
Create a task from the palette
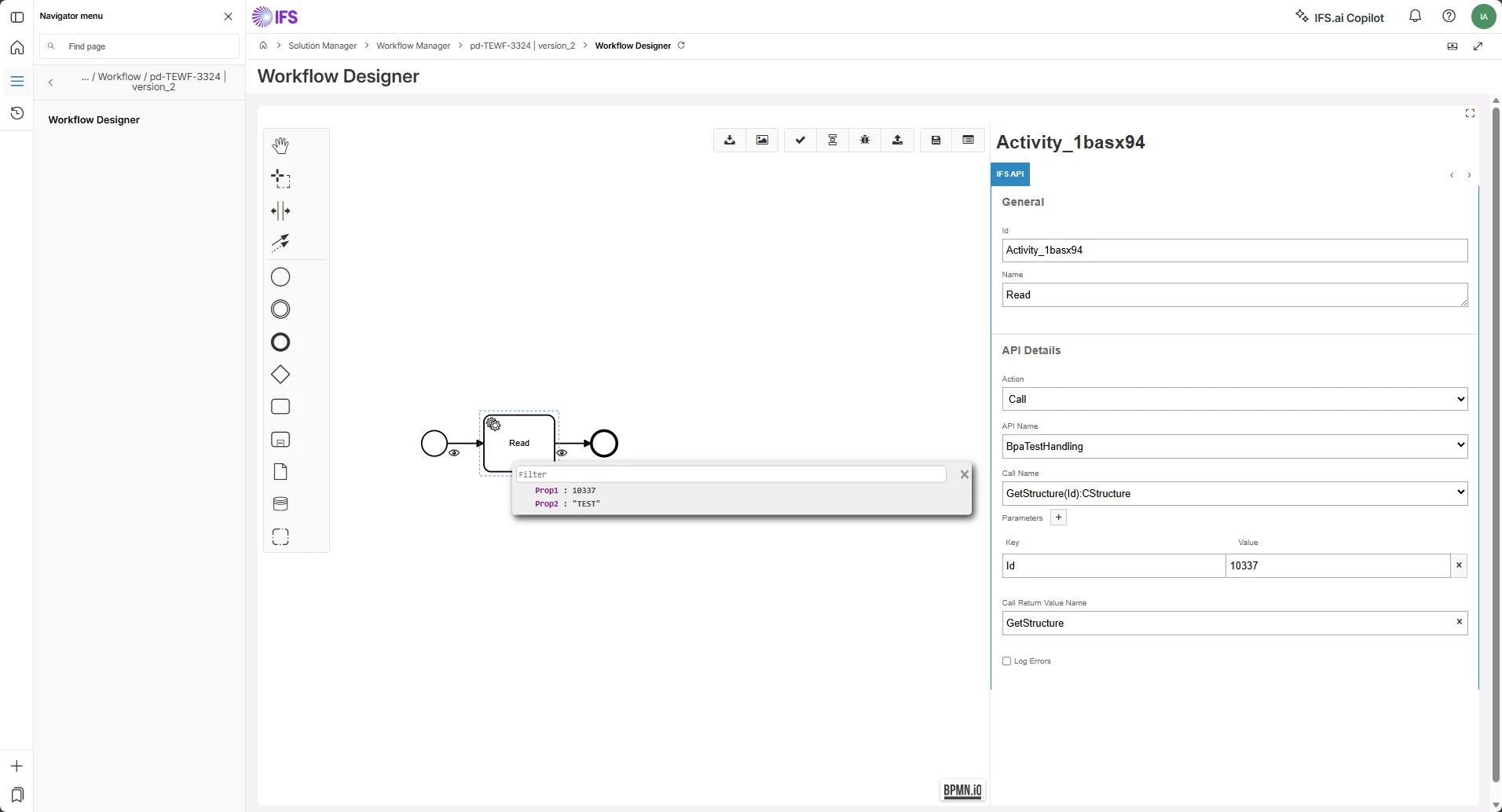280,407
